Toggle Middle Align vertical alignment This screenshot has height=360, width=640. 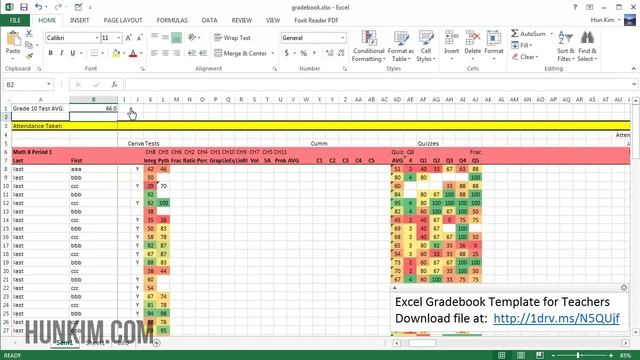[165, 38]
